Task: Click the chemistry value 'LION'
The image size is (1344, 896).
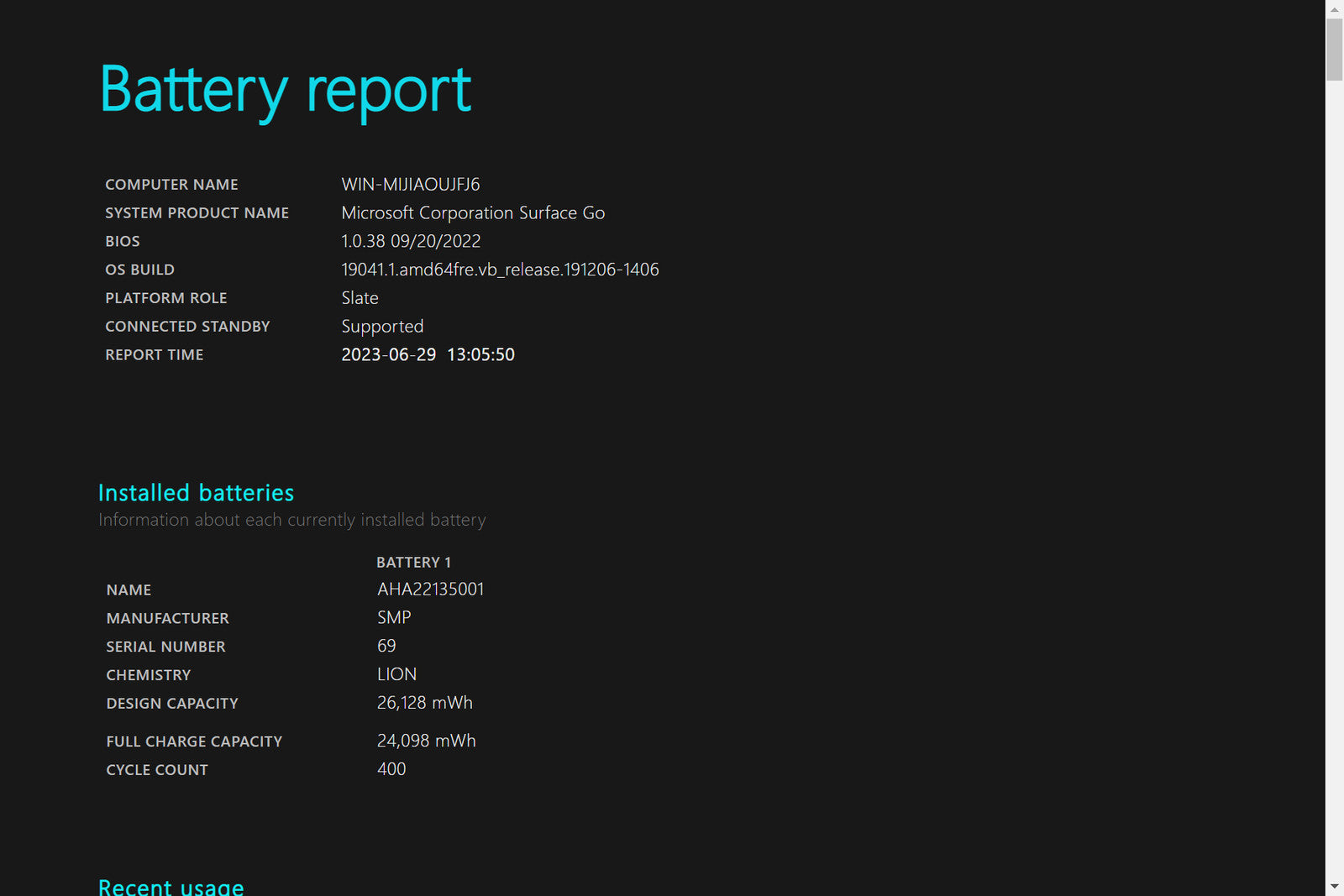Action: click(x=396, y=675)
